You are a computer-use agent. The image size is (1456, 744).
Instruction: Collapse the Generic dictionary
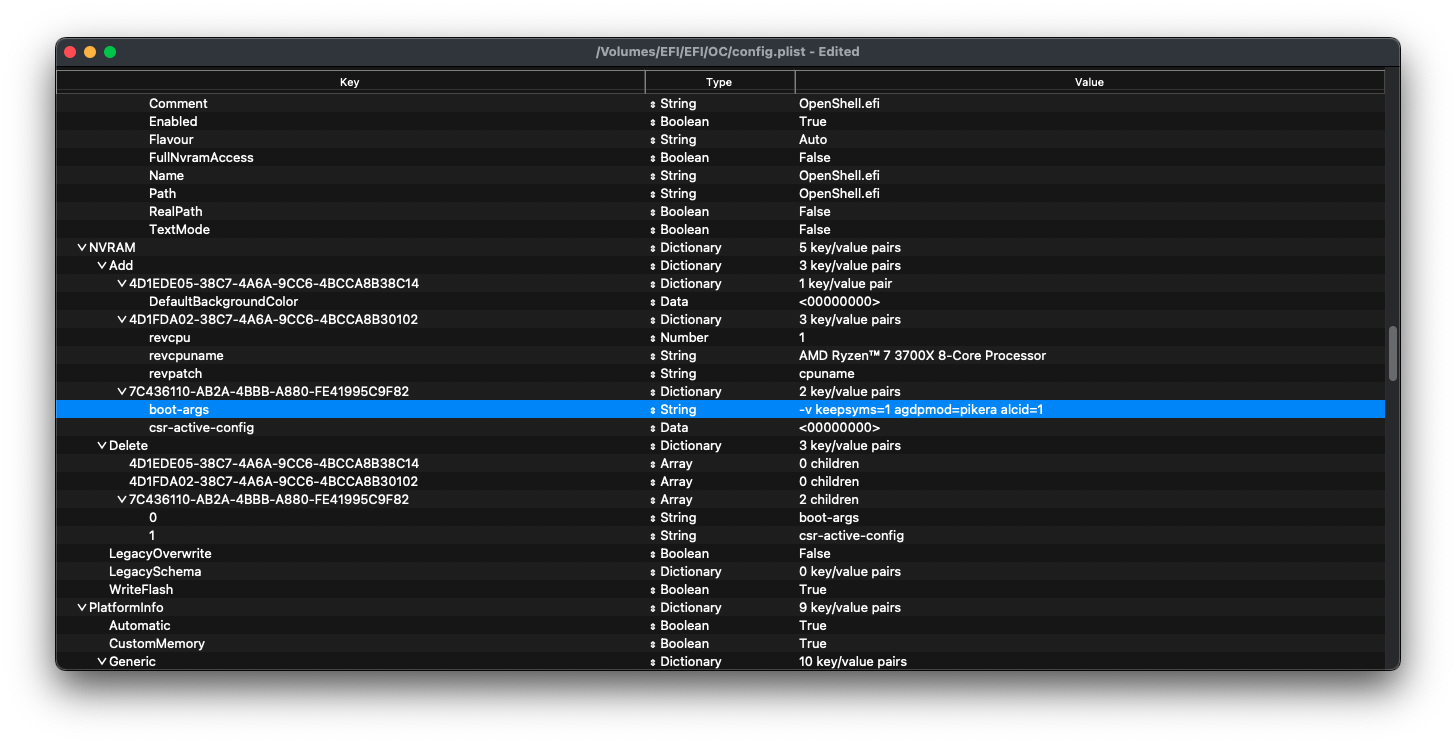click(x=102, y=662)
